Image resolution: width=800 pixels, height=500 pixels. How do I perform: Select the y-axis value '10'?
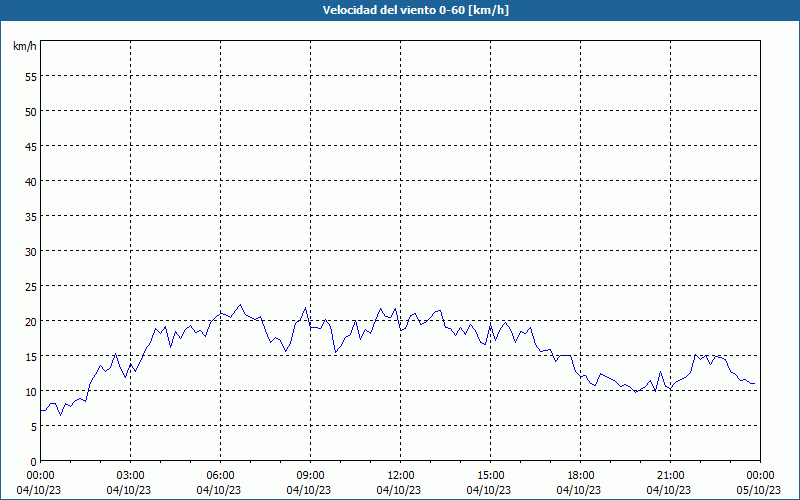(31, 391)
